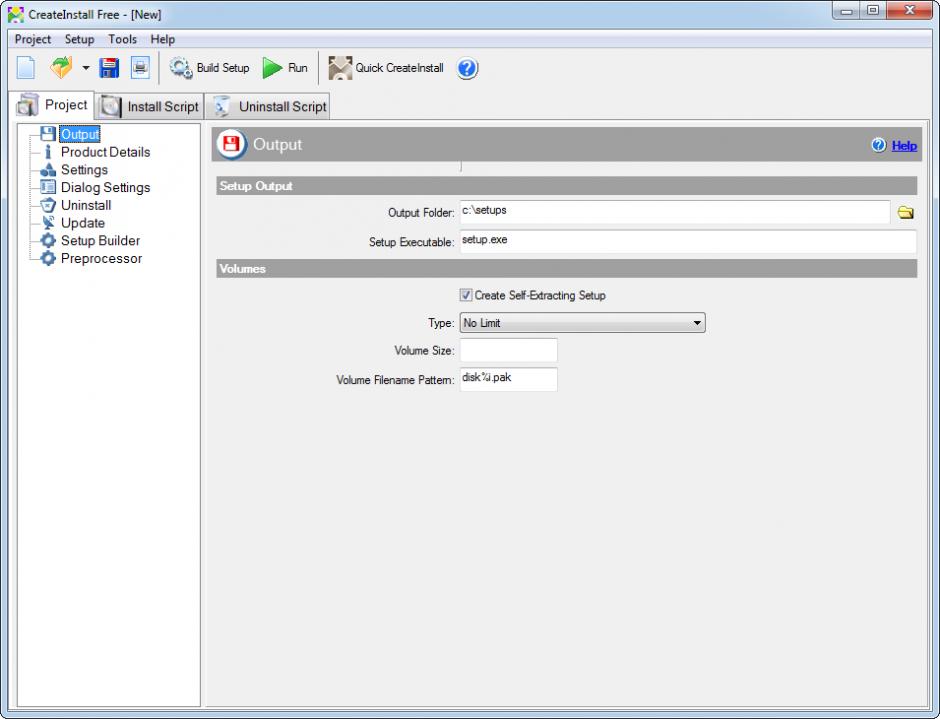Switch to the Install Script tab
Viewport: 940px width, 719px height.
pyautogui.click(x=150, y=106)
